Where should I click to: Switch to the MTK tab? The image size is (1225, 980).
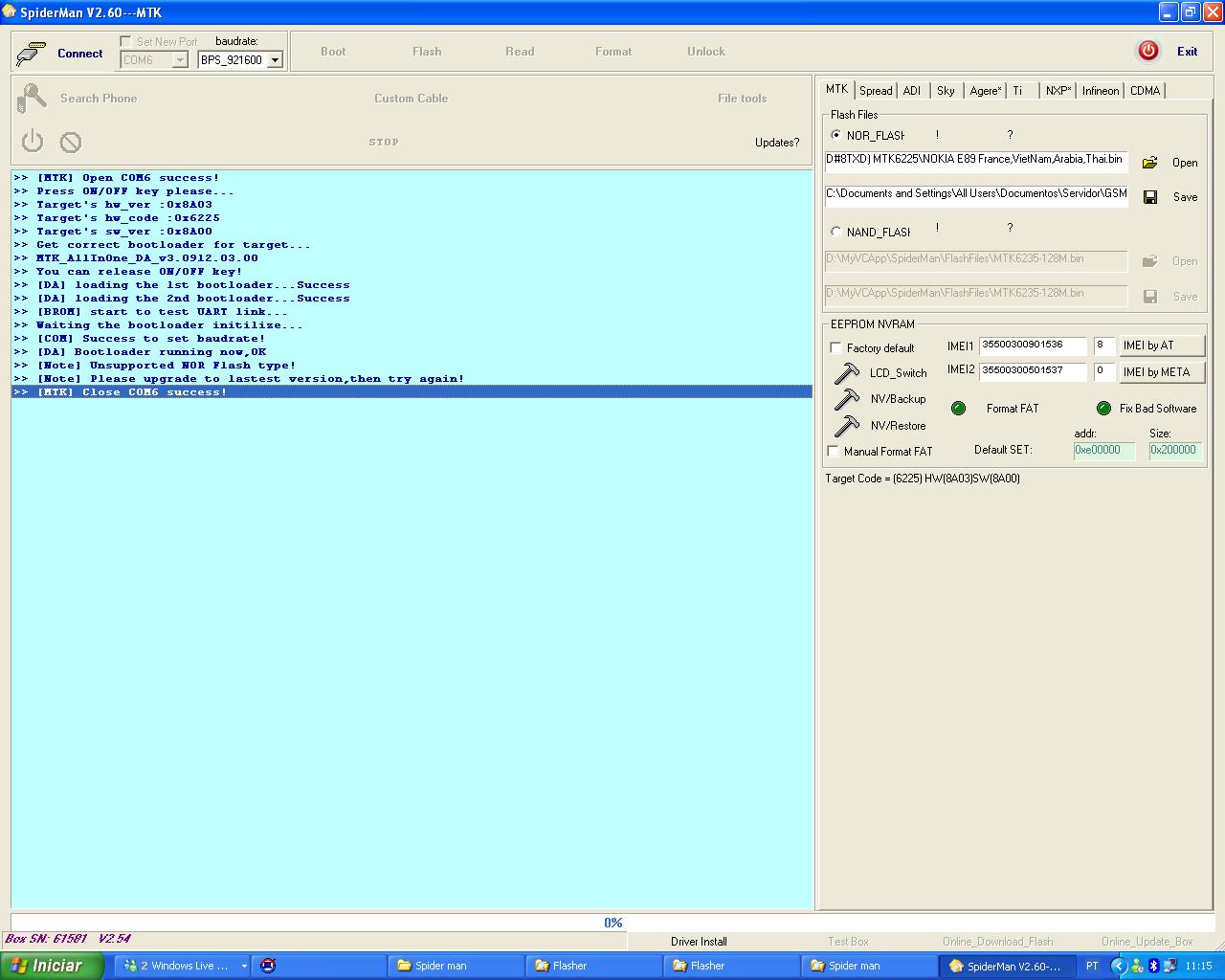(836, 88)
